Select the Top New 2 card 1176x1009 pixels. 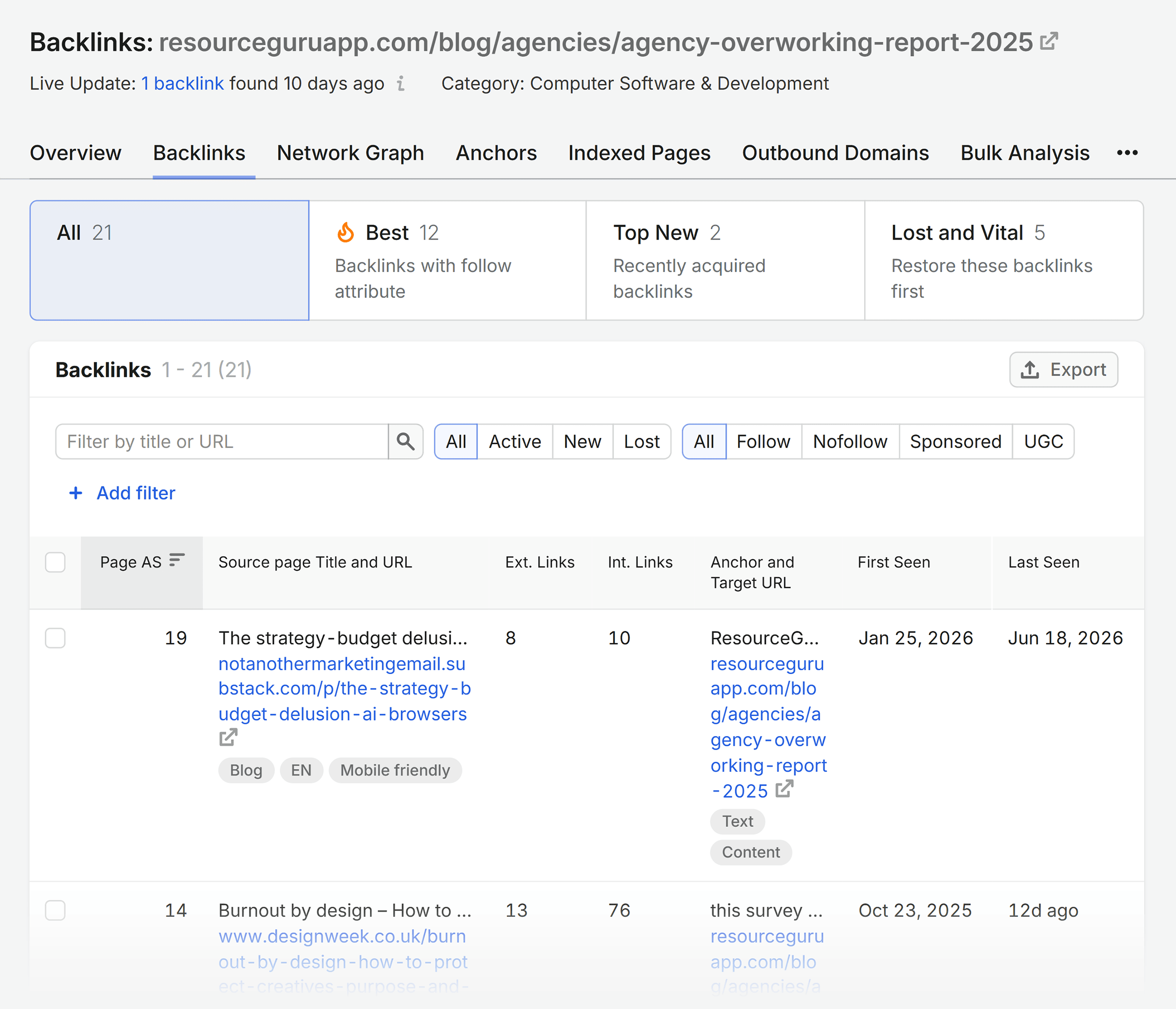[725, 260]
